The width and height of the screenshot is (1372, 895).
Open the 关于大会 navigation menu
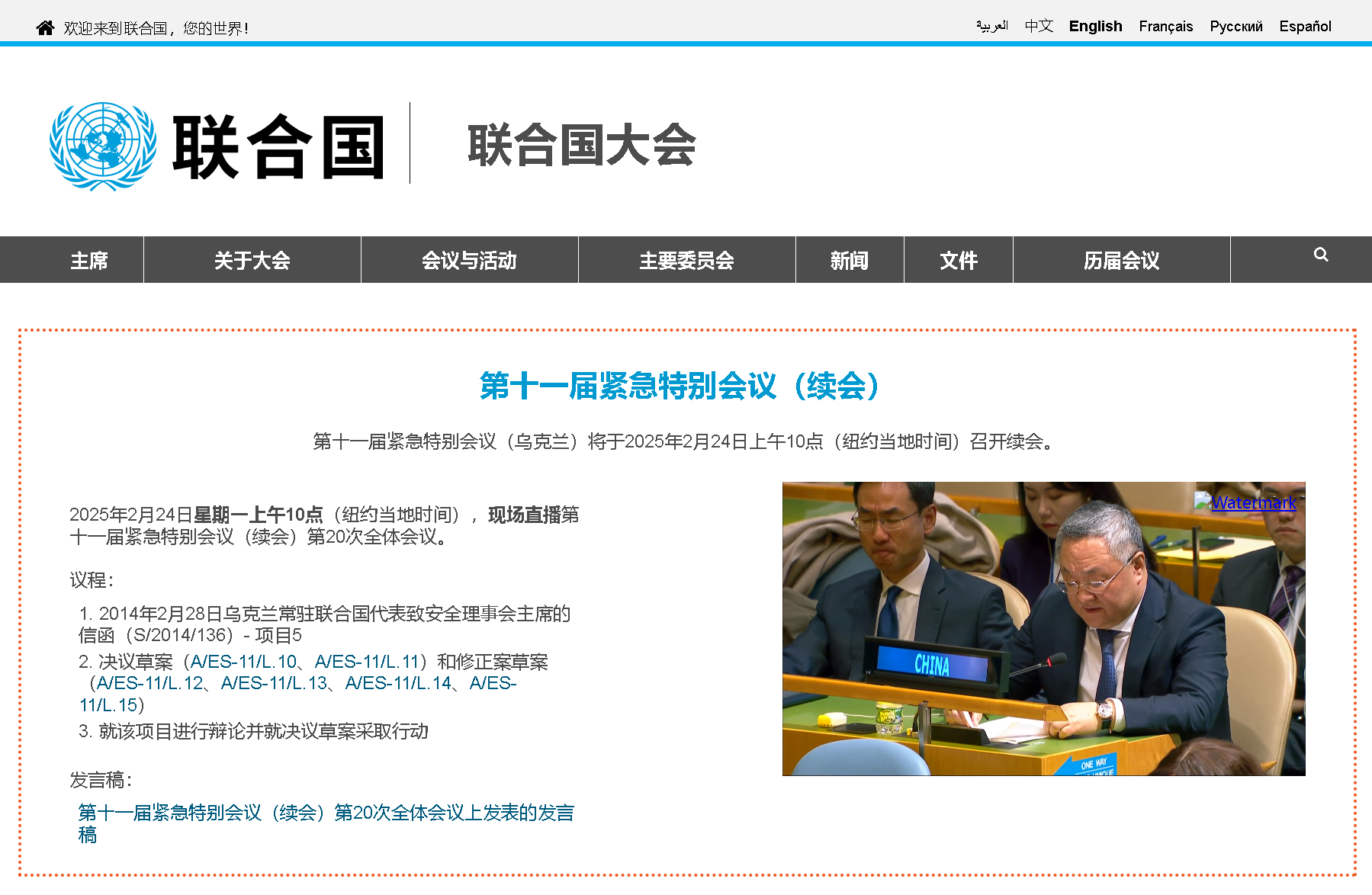(x=252, y=261)
